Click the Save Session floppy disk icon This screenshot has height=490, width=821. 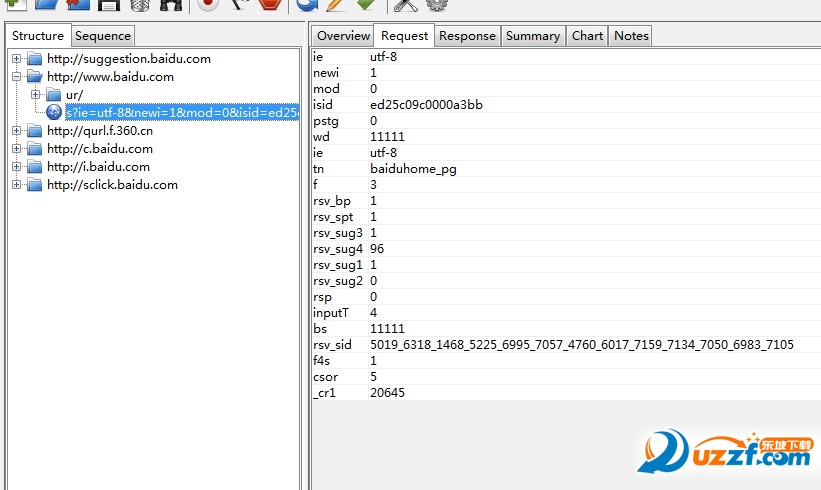pos(109,4)
